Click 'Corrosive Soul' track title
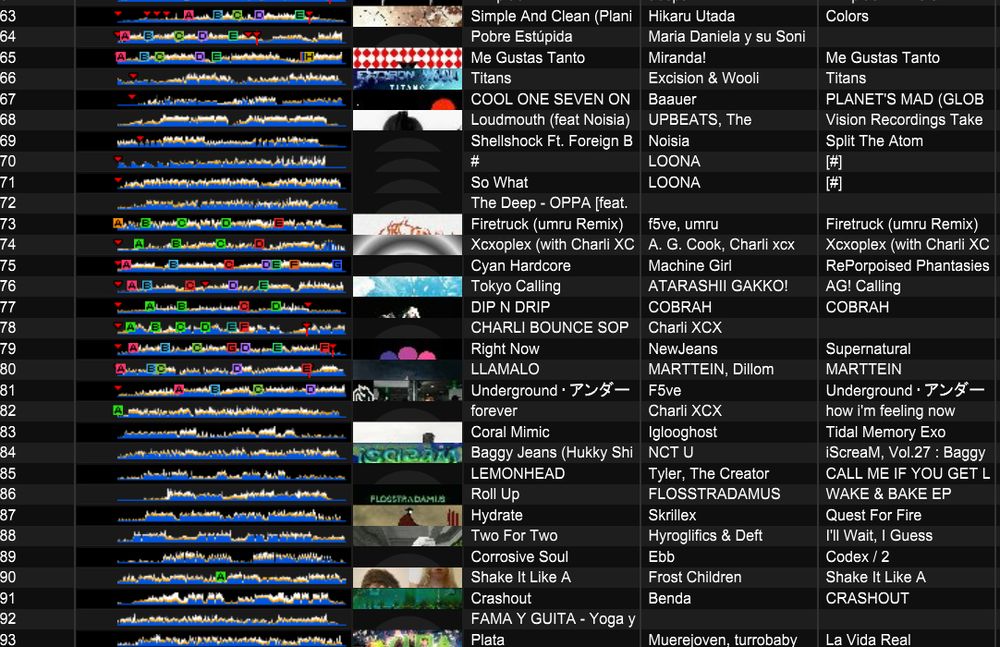Screen dimensions: 1000x647 point(519,556)
